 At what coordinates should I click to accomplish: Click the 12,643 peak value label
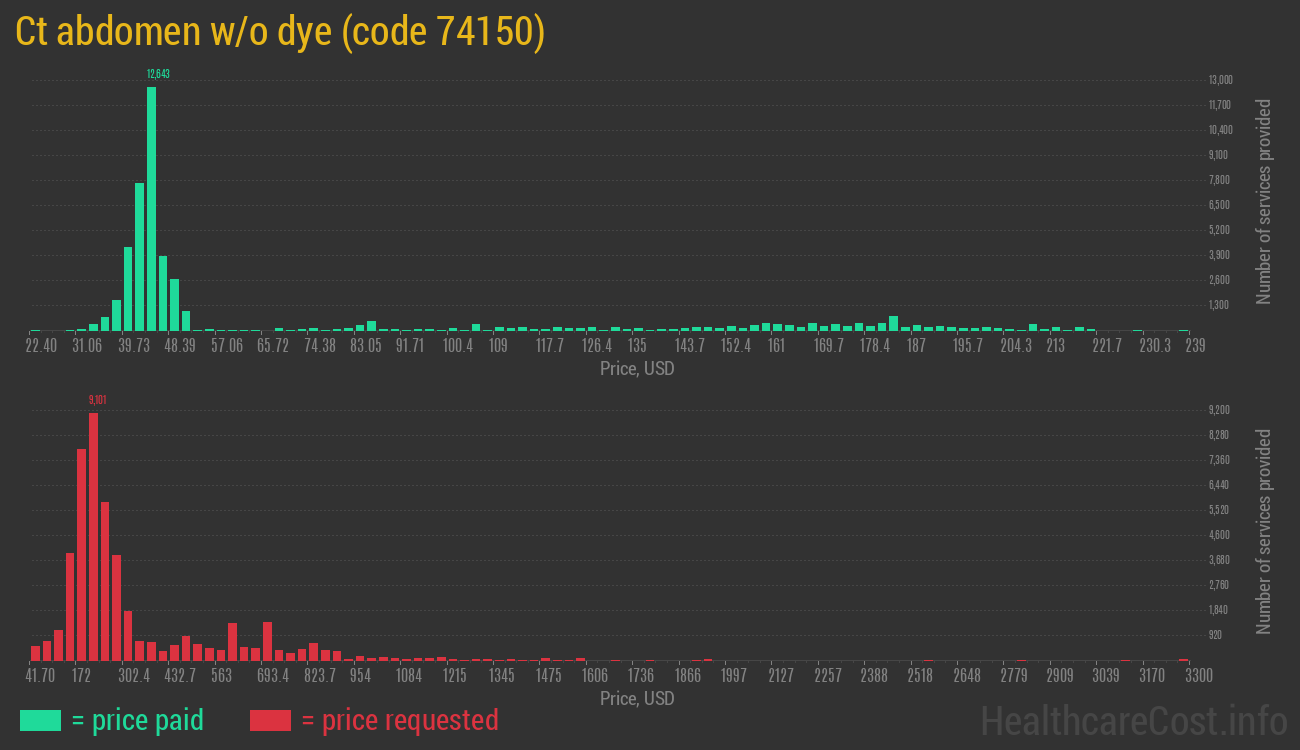pos(157,74)
